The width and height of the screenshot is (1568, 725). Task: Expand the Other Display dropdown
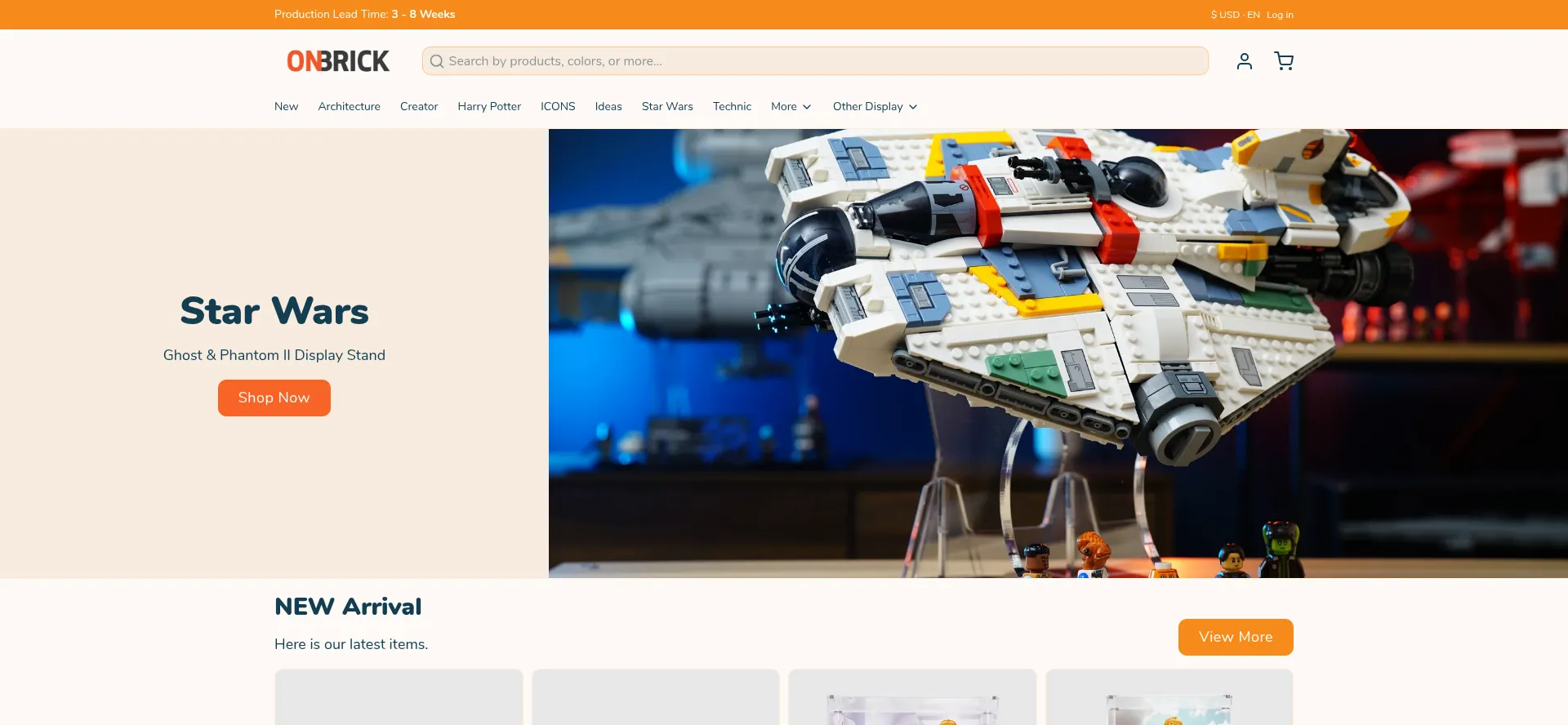coord(875,107)
